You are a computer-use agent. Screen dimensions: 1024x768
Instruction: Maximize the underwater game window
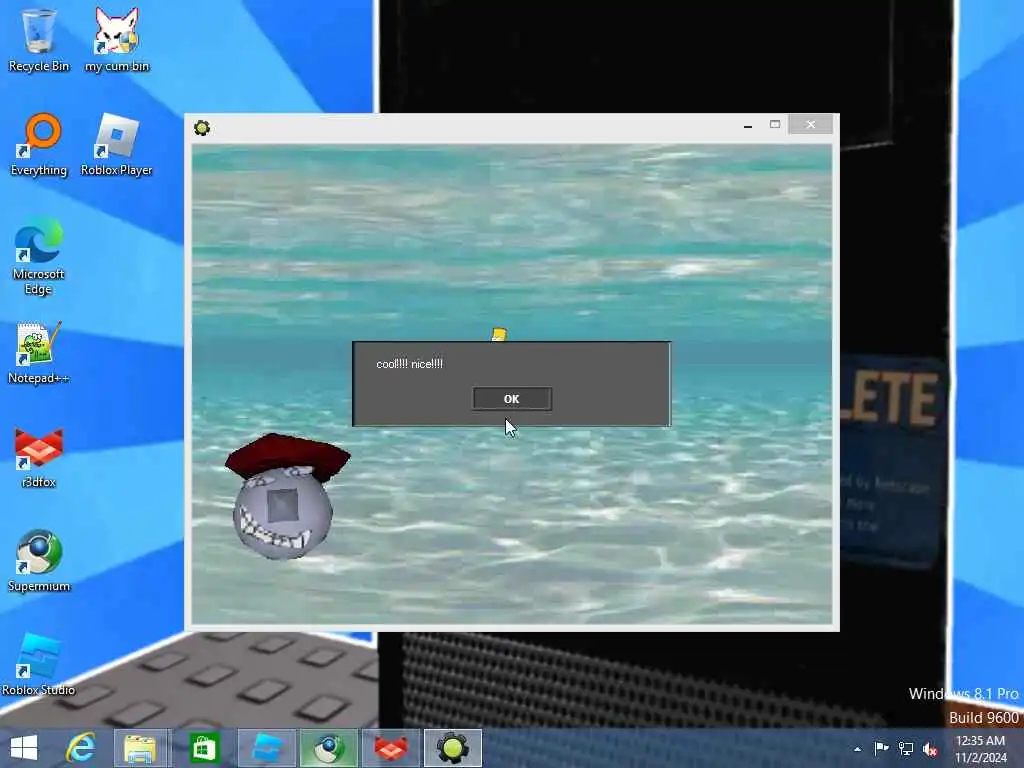tap(775, 125)
